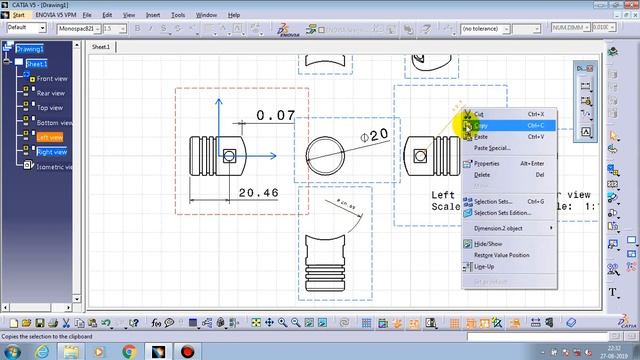Image resolution: width=640 pixels, height=360 pixels.
Task: Select Front view in specification tree
Action: coord(52,79)
